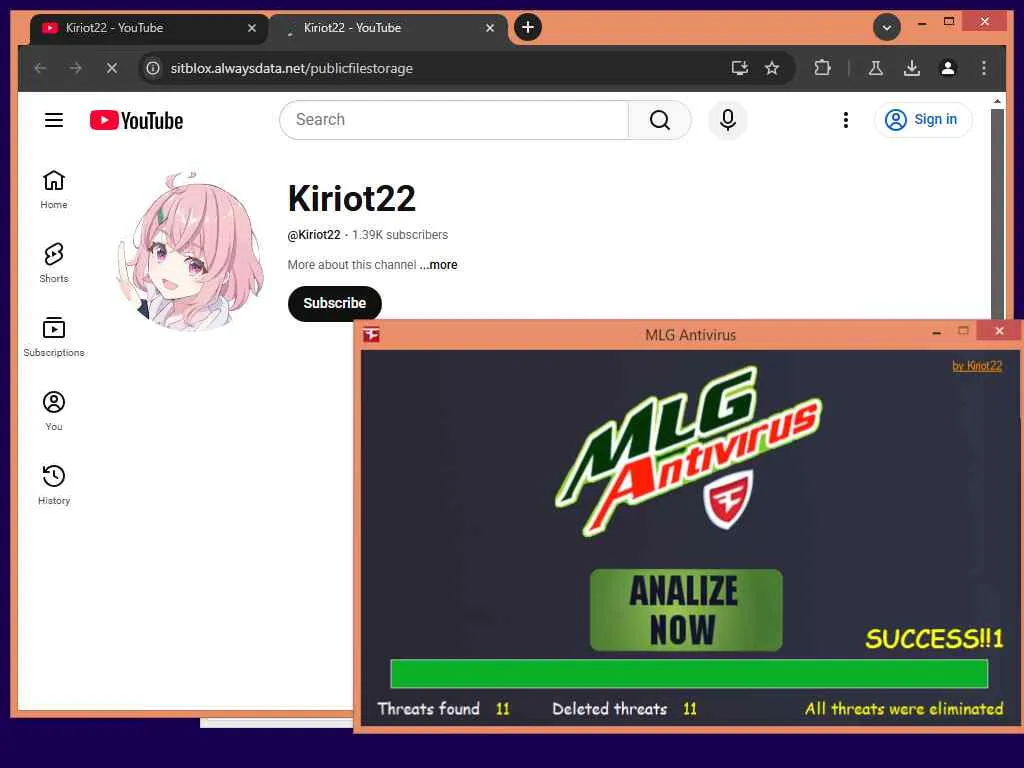1024x768 pixels.
Task: Open Shorts in YouTube sidebar
Action: click(54, 263)
